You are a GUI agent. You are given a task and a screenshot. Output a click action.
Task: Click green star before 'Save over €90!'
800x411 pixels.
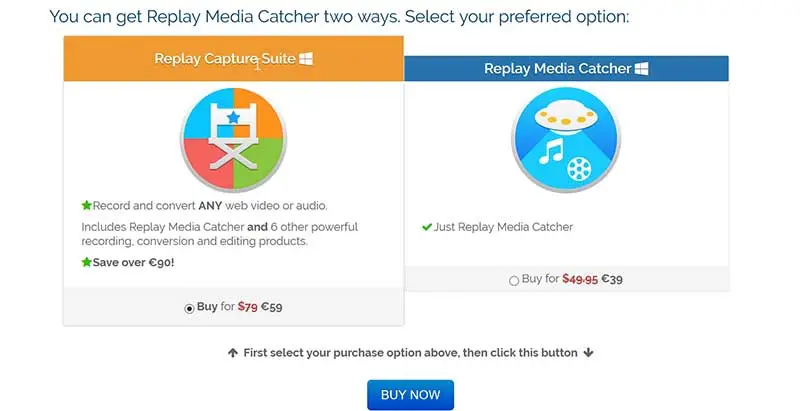pos(86,262)
